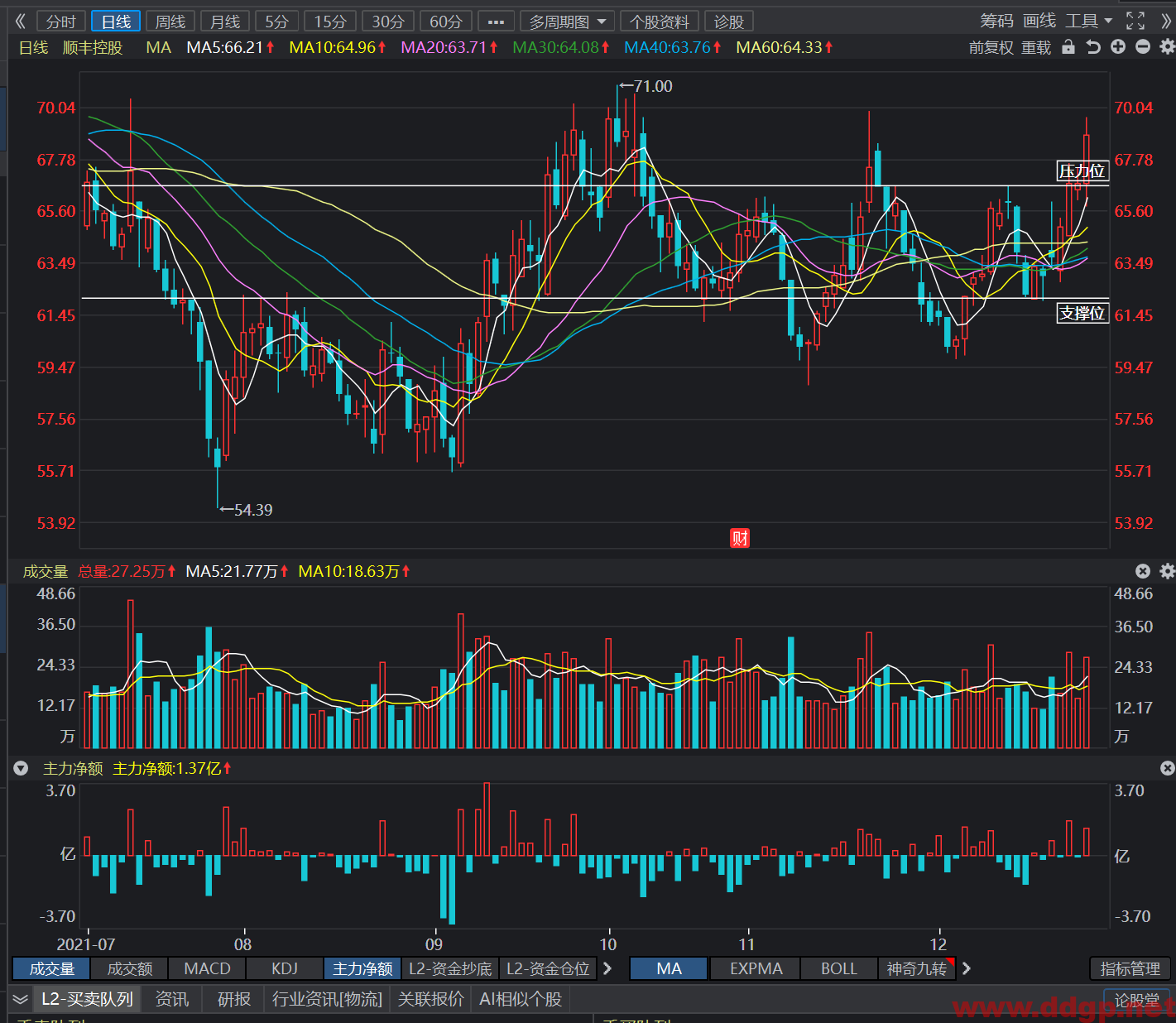Image resolution: width=1176 pixels, height=1023 pixels.
Task: Zoom out chart with minus icon
Action: (1143, 47)
